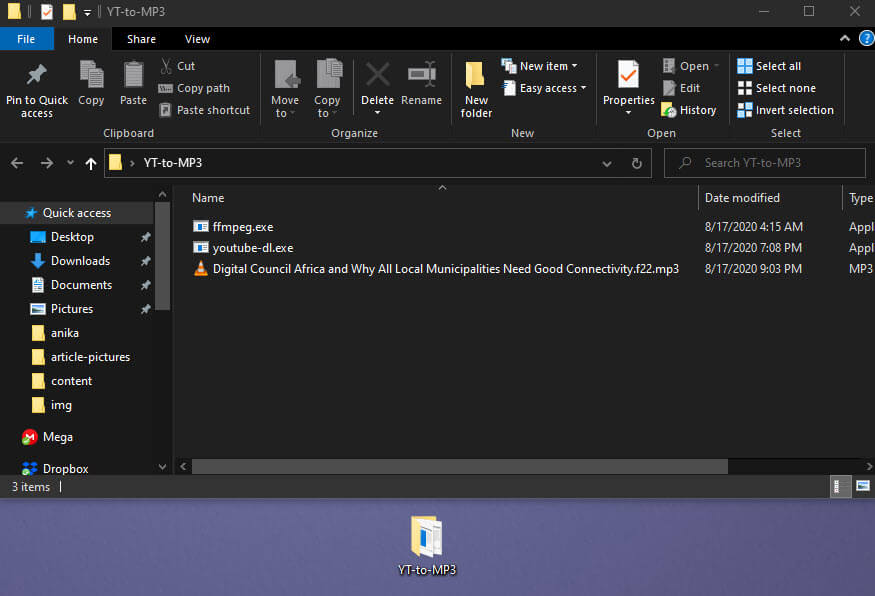Click the horizontal scrollbar in file list
The height and width of the screenshot is (596, 875).
point(460,467)
